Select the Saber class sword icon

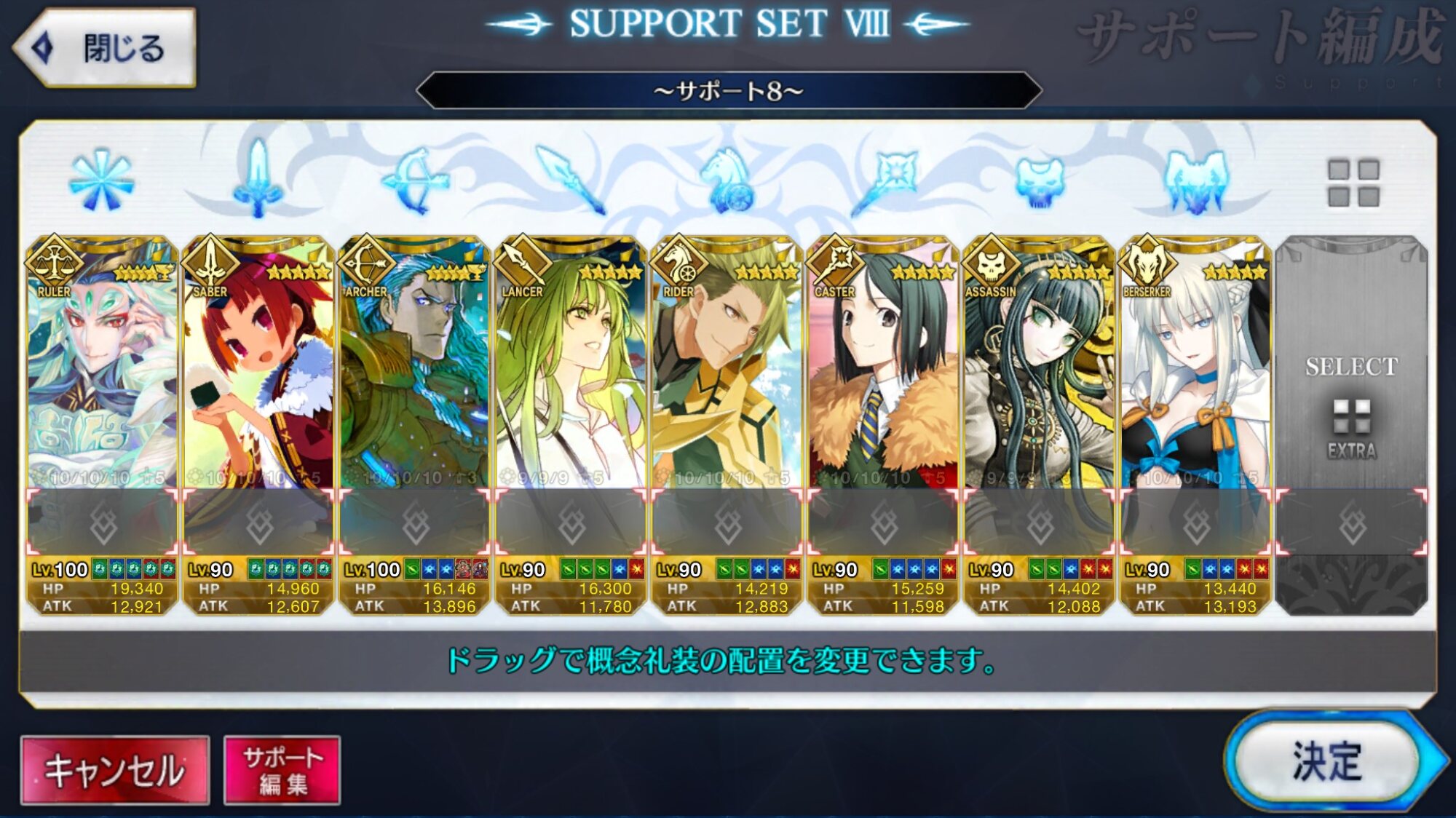pos(258,178)
